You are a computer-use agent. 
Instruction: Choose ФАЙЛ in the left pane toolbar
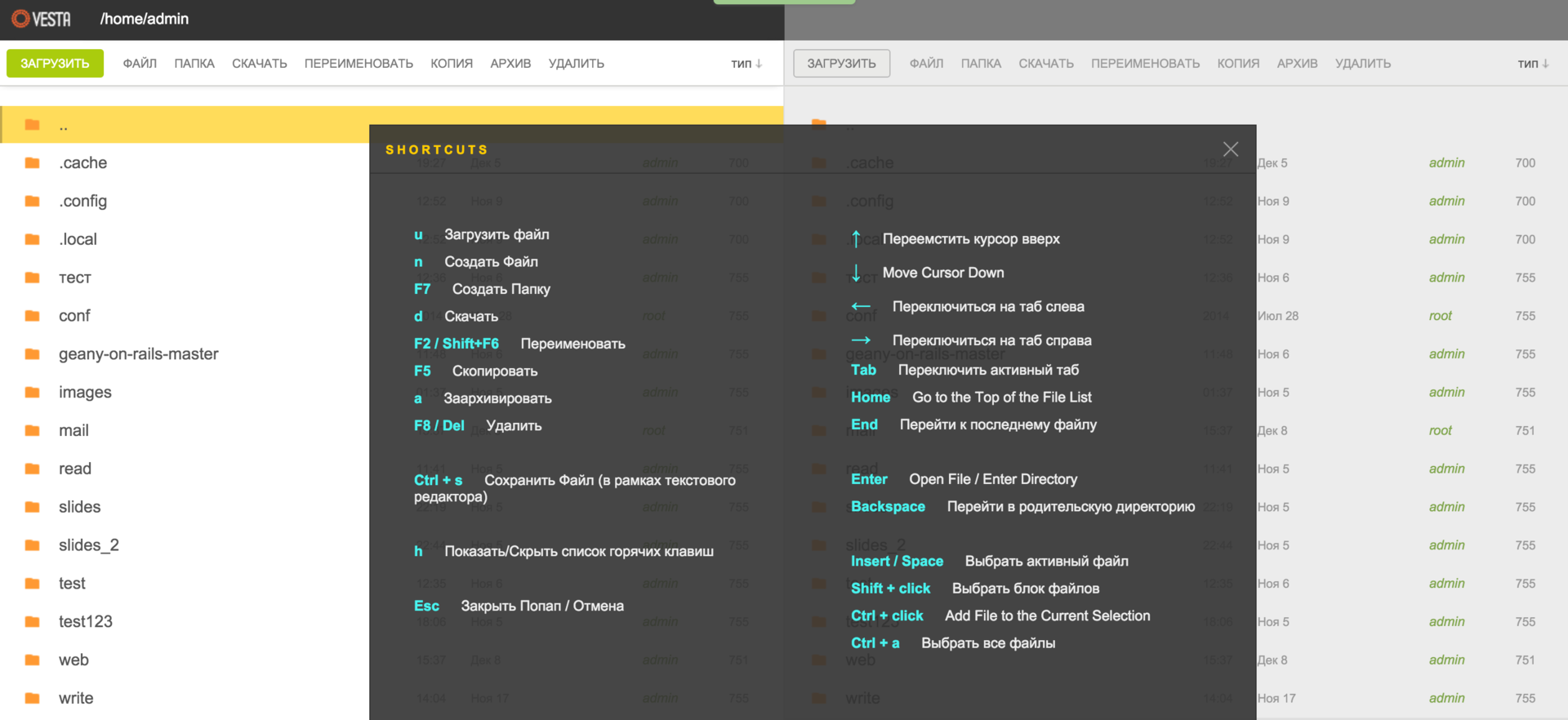[140, 64]
